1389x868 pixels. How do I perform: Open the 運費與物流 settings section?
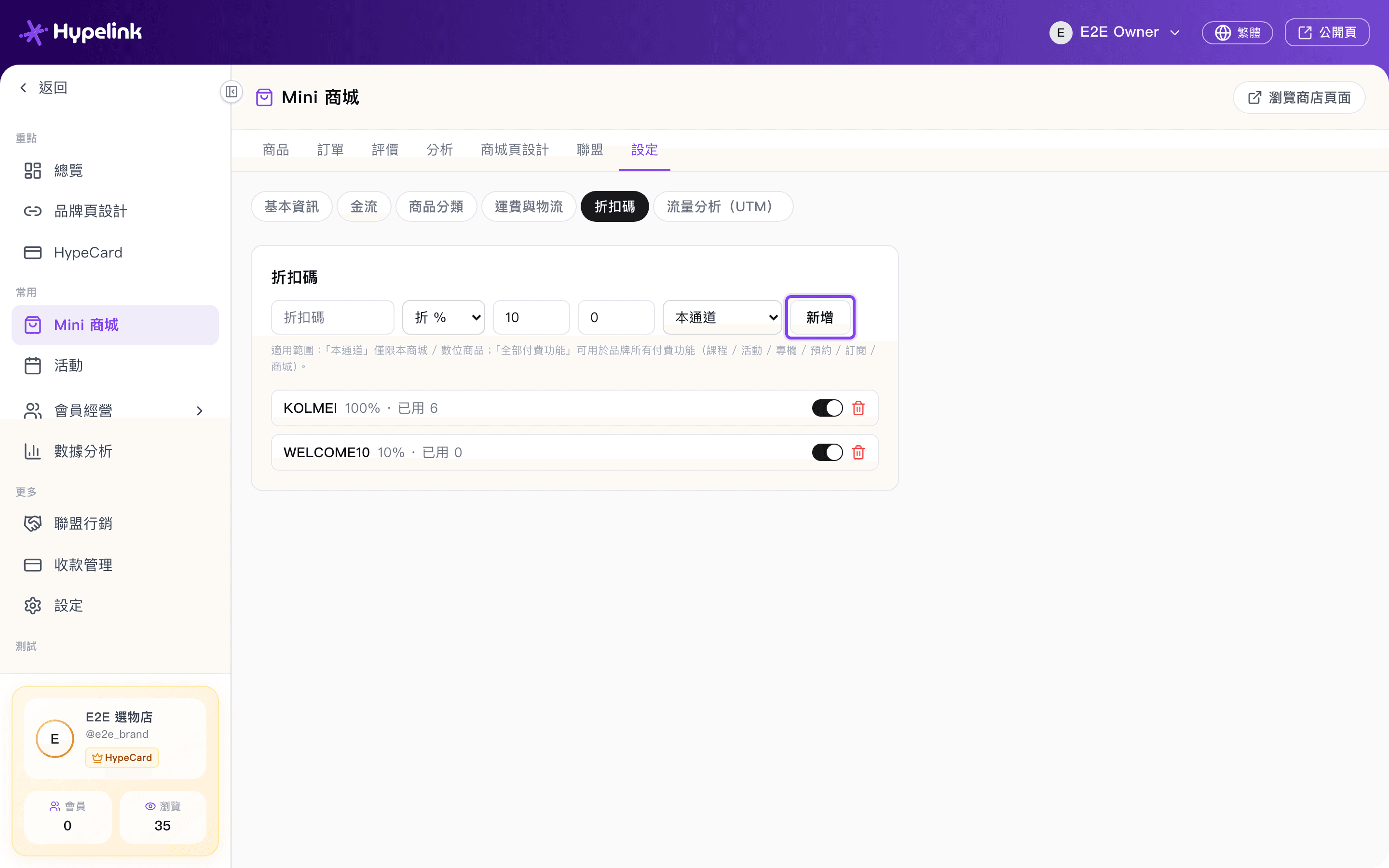click(529, 206)
